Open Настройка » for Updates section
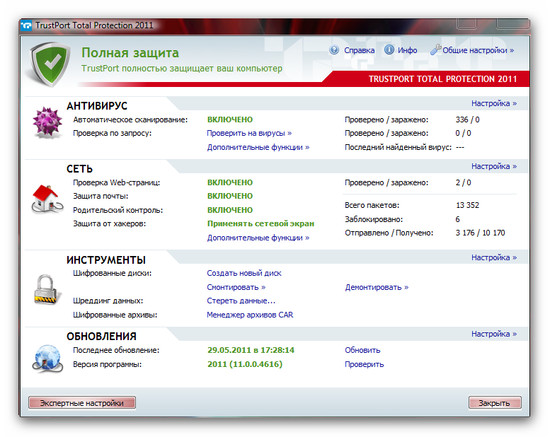Image resolution: width=550 pixels, height=437 pixels. [x=494, y=334]
